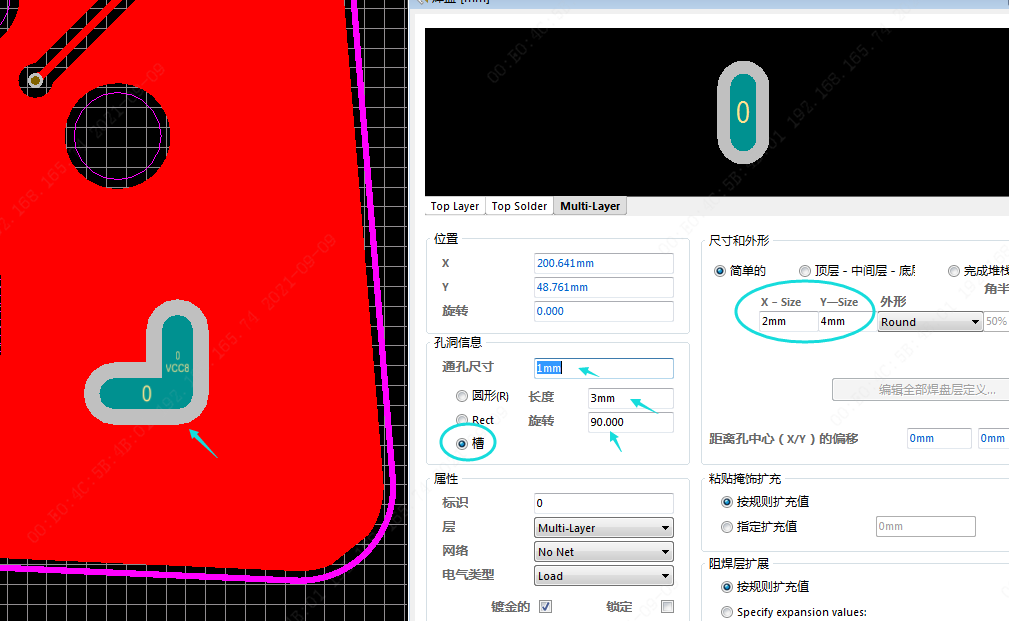Choose the 圆形(R) round hole option
1009x621 pixels.
(462, 397)
